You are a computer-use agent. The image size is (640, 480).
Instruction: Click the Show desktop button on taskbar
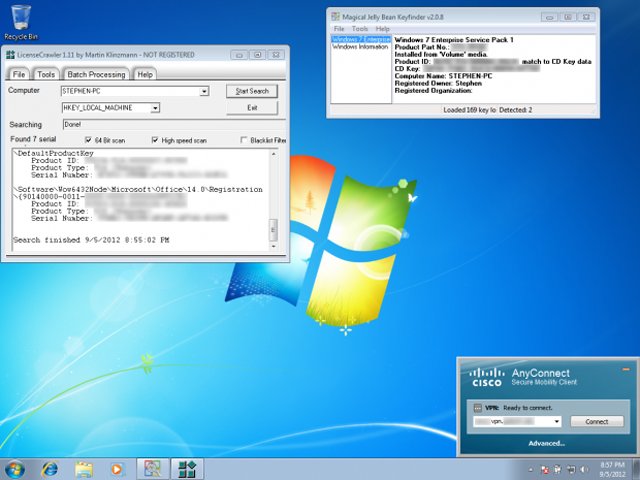(636, 469)
